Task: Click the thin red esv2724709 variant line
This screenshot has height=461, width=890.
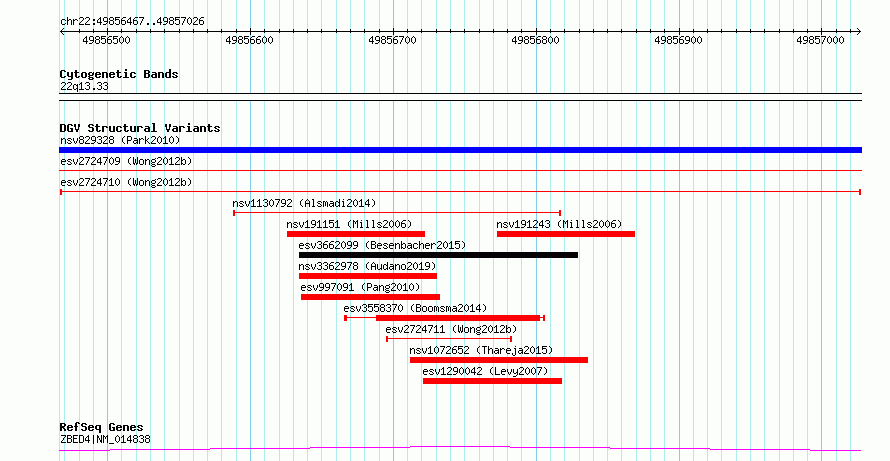Action: (x=460, y=170)
